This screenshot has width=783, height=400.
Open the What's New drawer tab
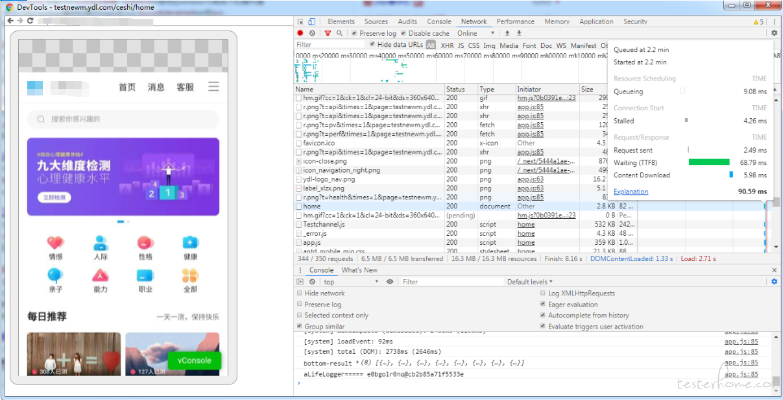click(x=359, y=270)
